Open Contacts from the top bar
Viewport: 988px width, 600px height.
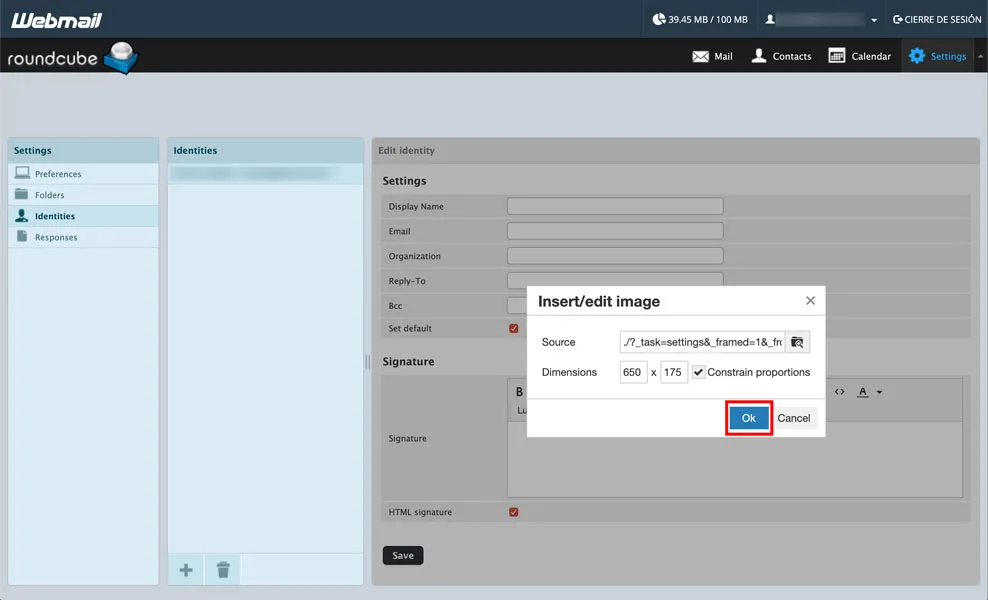781,56
